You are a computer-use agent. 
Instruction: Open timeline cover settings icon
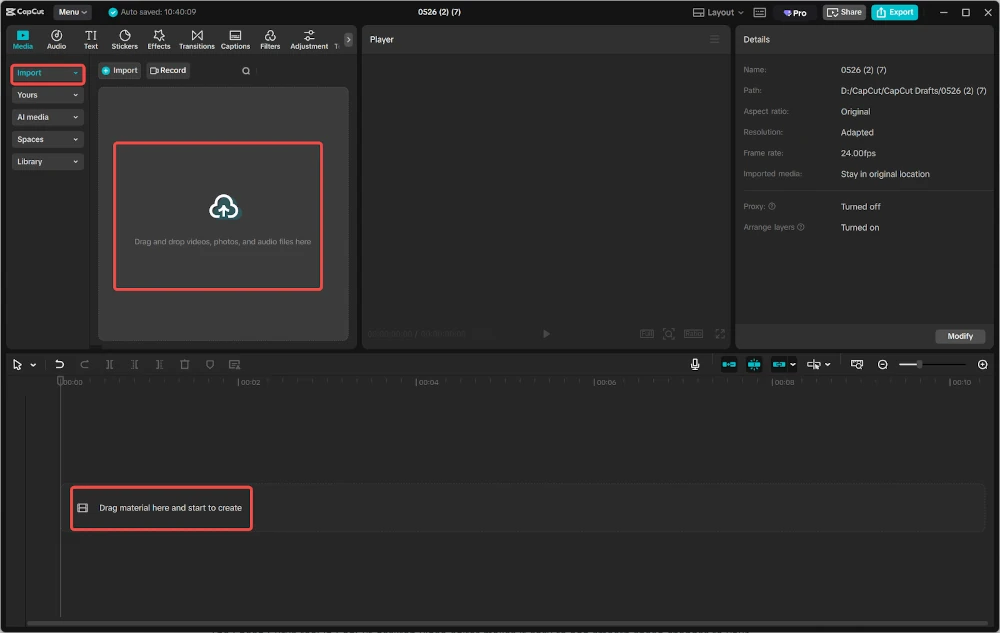click(x=857, y=365)
